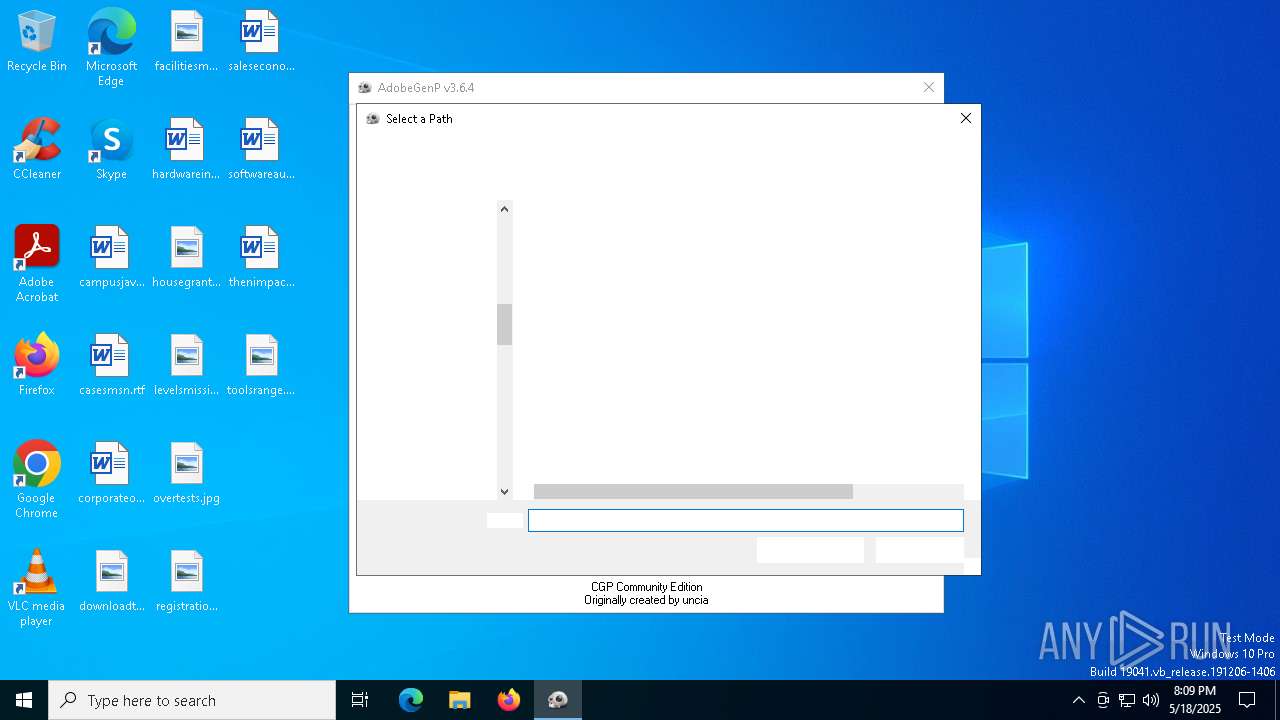1280x720 pixels.
Task: Select the corporateo... Word document icon
Action: (111, 474)
